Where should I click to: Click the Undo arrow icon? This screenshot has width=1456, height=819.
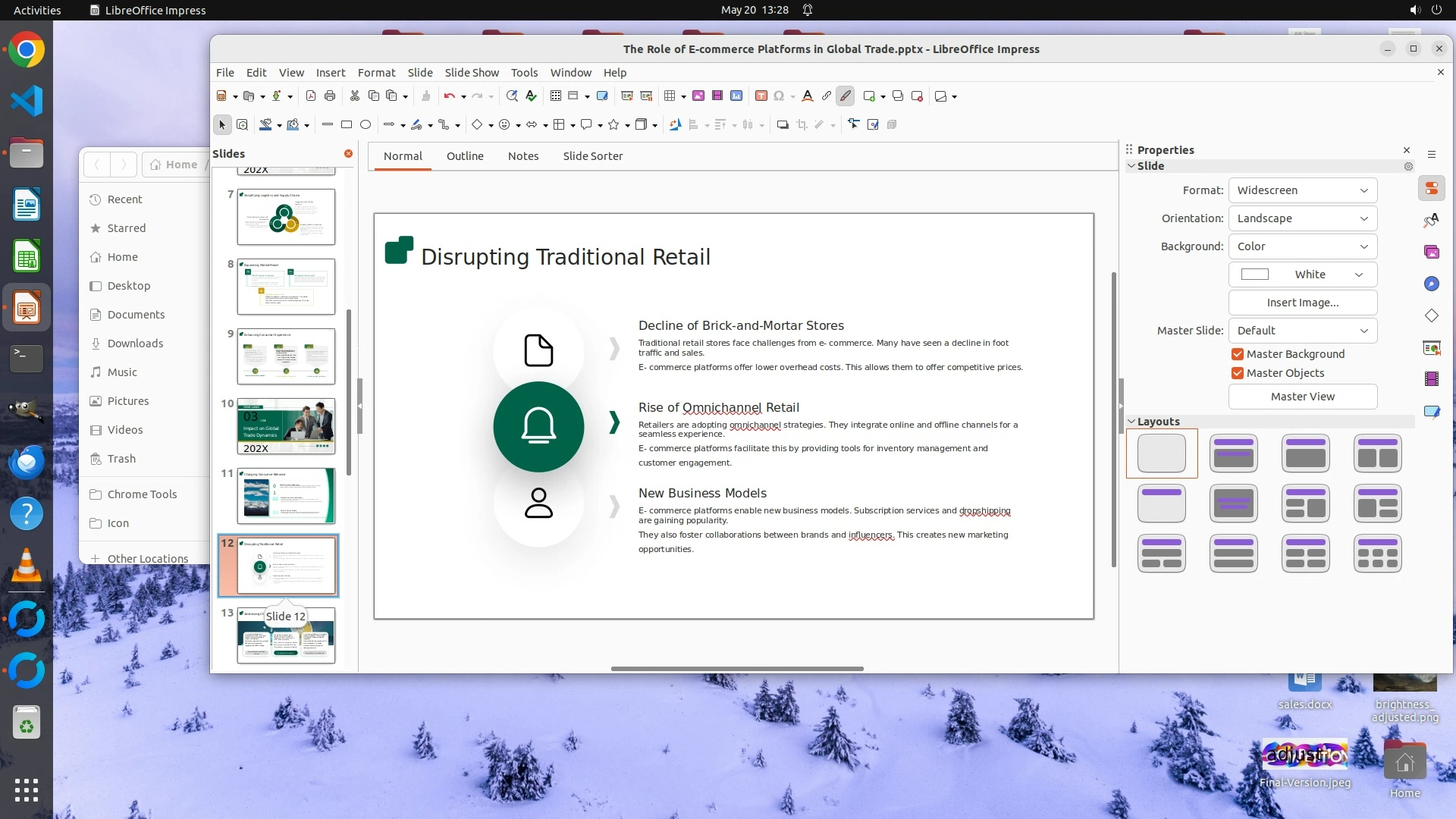point(449,96)
